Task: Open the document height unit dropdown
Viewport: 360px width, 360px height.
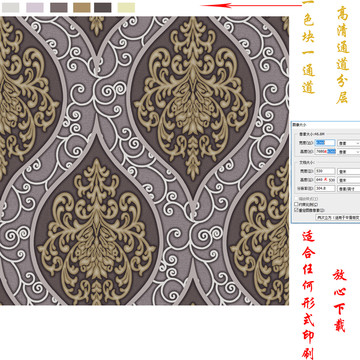Action: click(349, 180)
